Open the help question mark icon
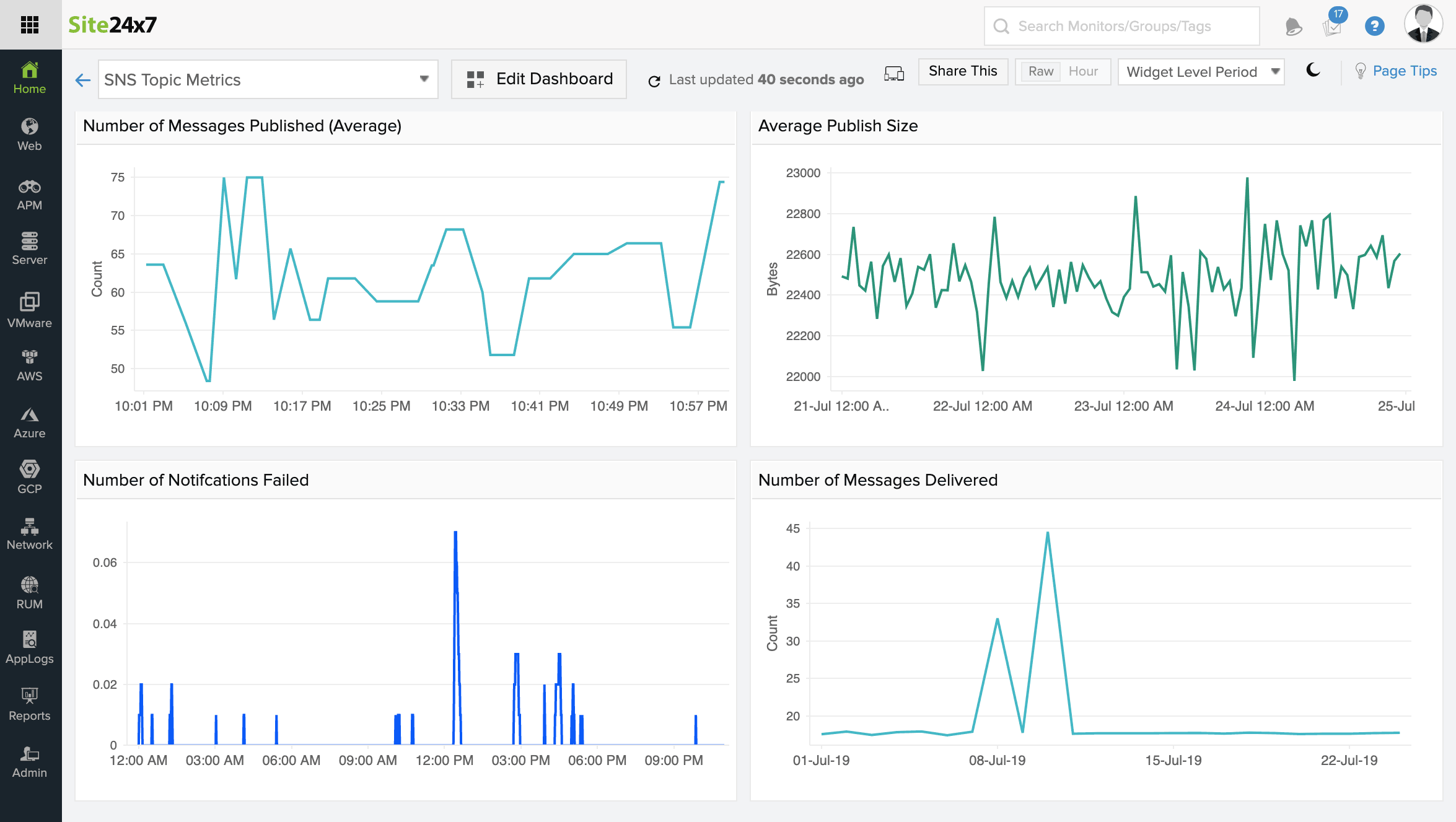This screenshot has width=1456, height=822. (x=1374, y=26)
